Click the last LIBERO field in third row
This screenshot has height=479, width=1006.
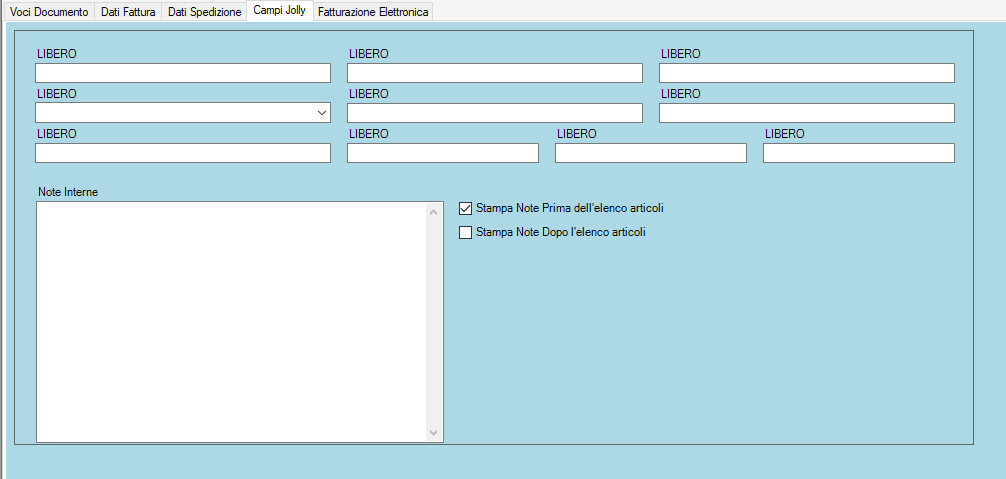pyautogui.click(x=858, y=153)
